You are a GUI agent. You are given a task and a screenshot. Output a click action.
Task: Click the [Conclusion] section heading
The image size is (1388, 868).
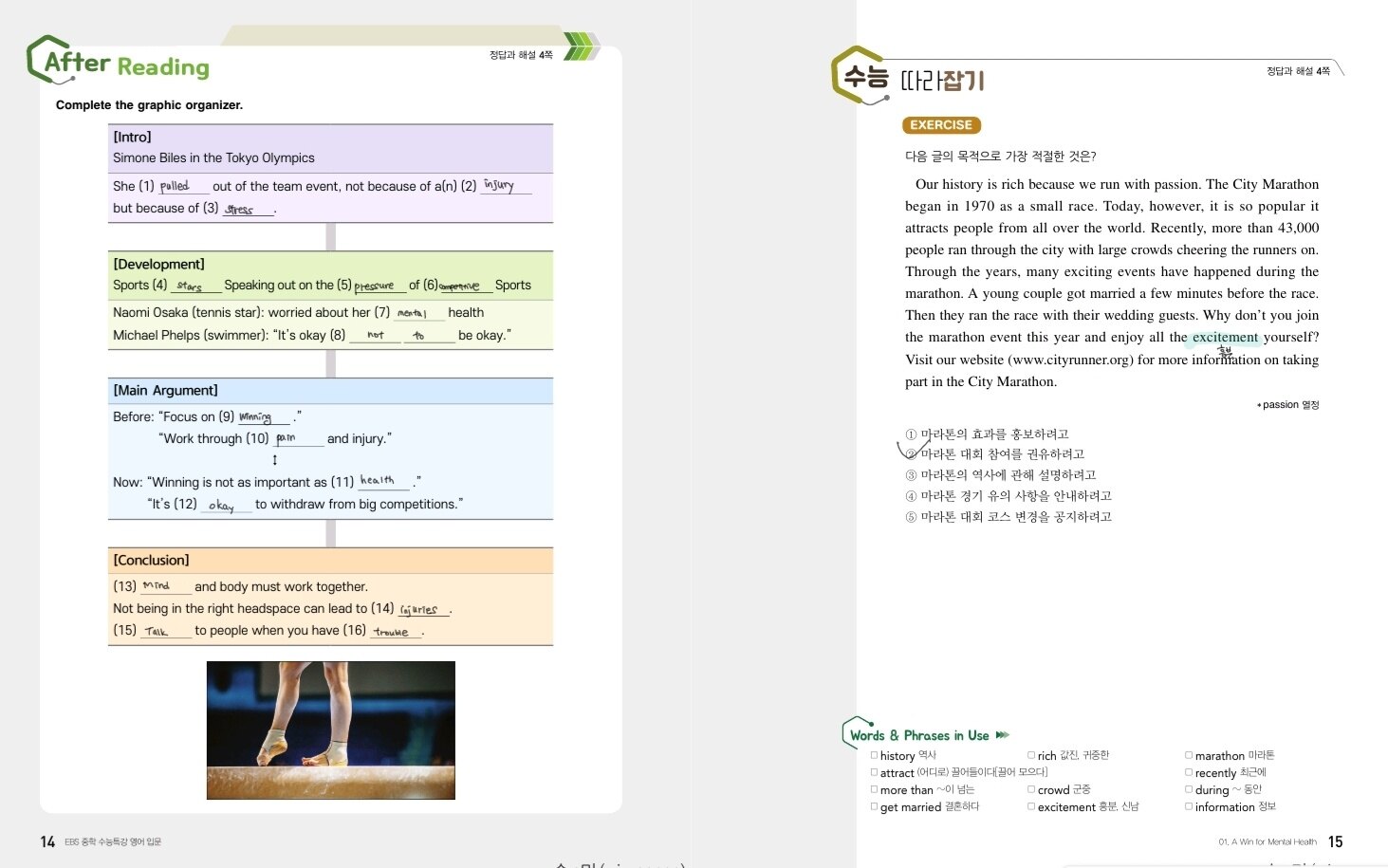[151, 560]
